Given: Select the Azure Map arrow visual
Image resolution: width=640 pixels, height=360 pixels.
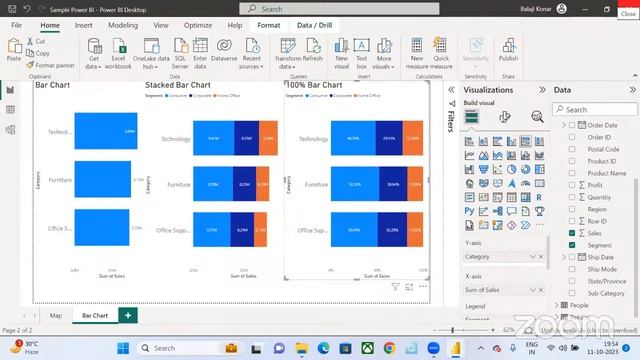Looking at the screenshot, I should click(511, 183).
